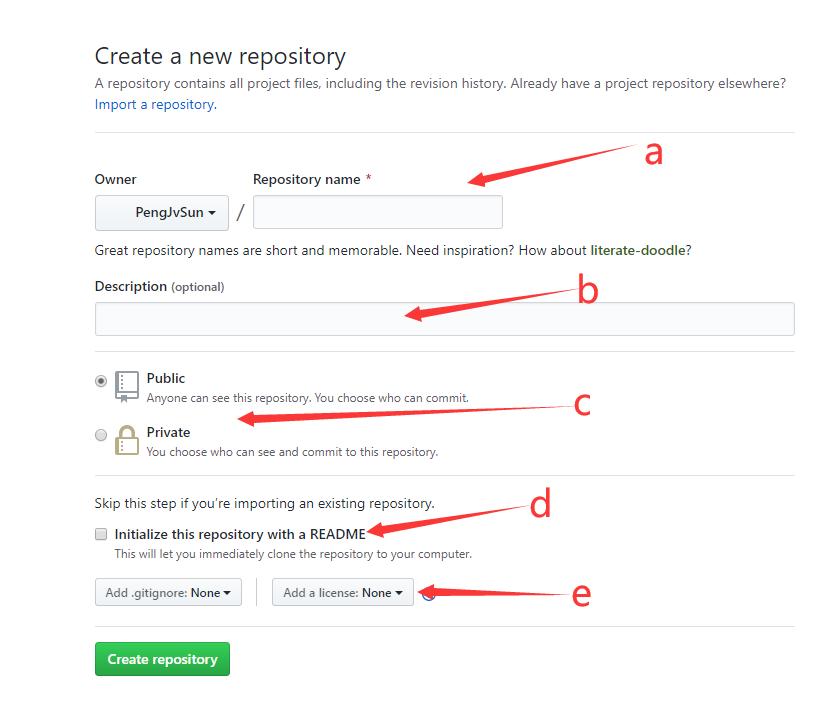This screenshot has width=830, height=712.
Task: Click the Private label to choose visibility
Action: coord(166,432)
